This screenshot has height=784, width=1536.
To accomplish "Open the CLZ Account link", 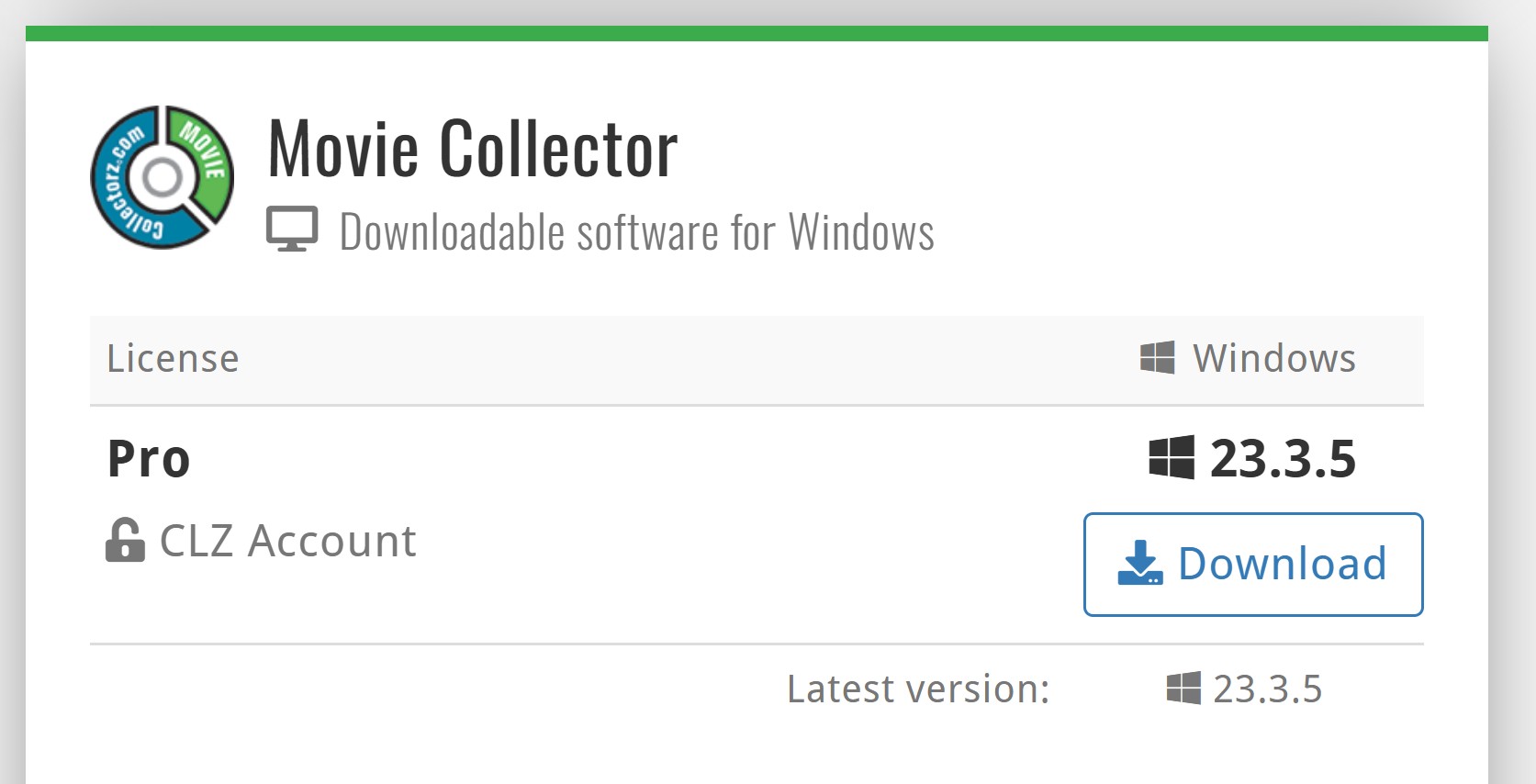I will [x=287, y=541].
